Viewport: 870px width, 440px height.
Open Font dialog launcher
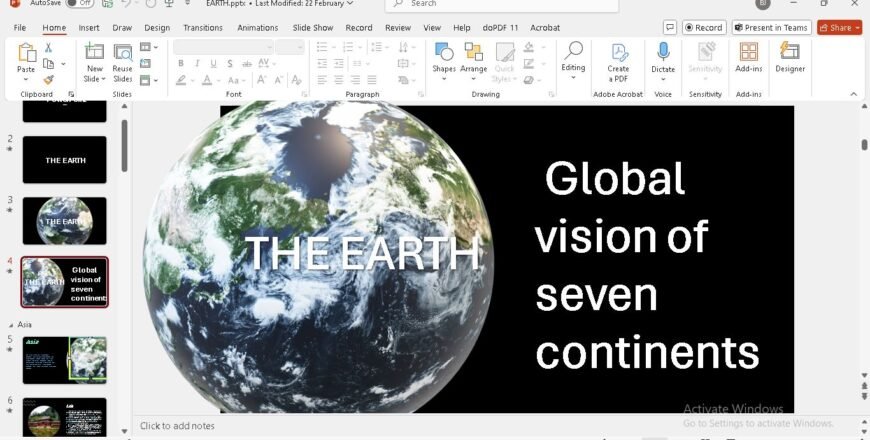click(x=304, y=94)
